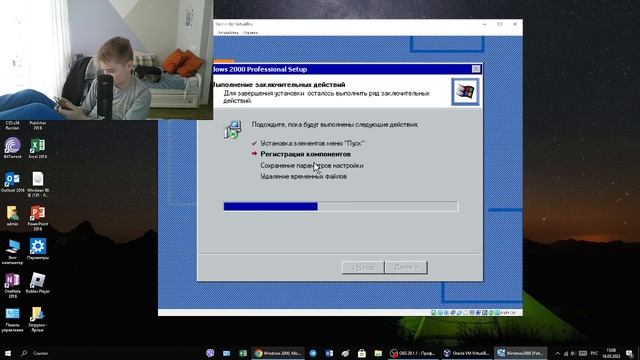The height and width of the screenshot is (360, 640).
Task: Open Microsoft Store from the taskbar
Action: coord(362,353)
